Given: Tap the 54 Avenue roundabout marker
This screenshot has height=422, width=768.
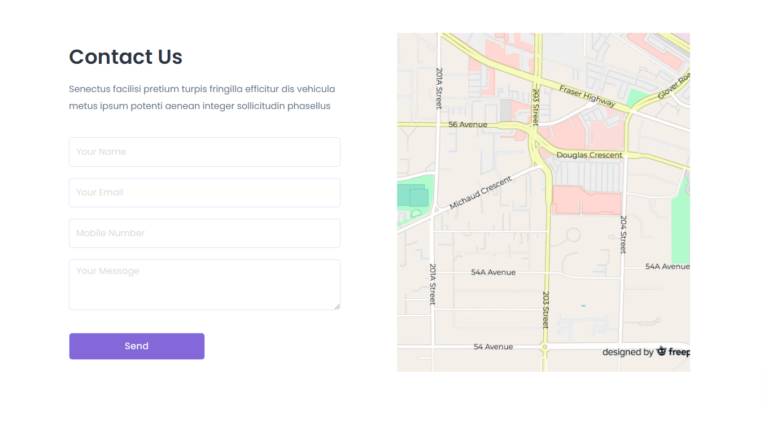Looking at the screenshot, I should point(544,347).
